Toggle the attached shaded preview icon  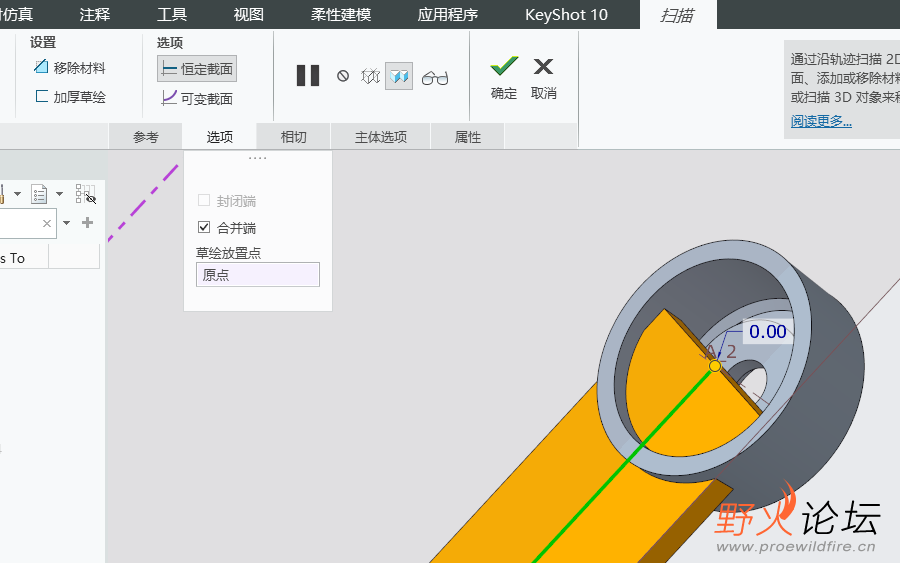coord(399,76)
